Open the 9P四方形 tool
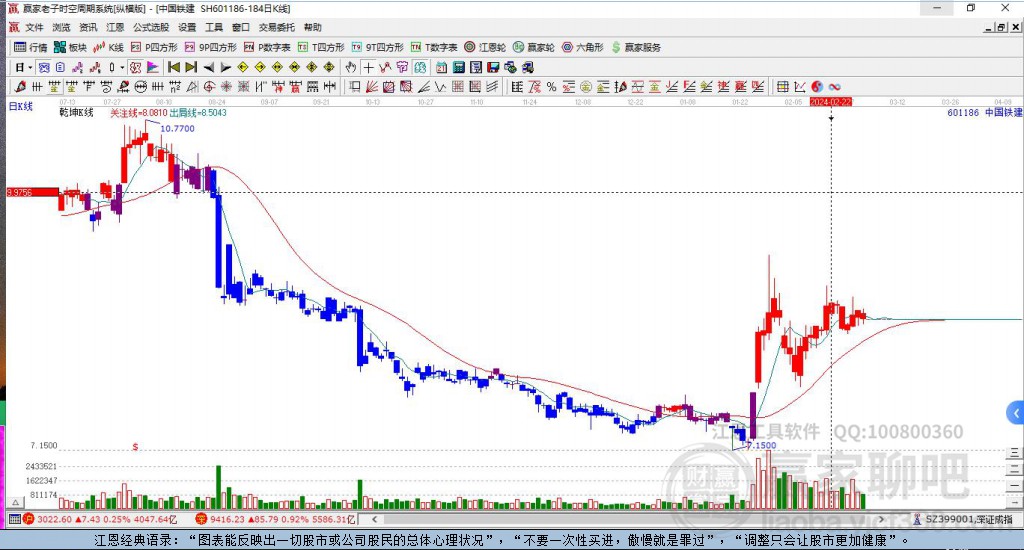This screenshot has width=1024, height=550. pos(210,47)
